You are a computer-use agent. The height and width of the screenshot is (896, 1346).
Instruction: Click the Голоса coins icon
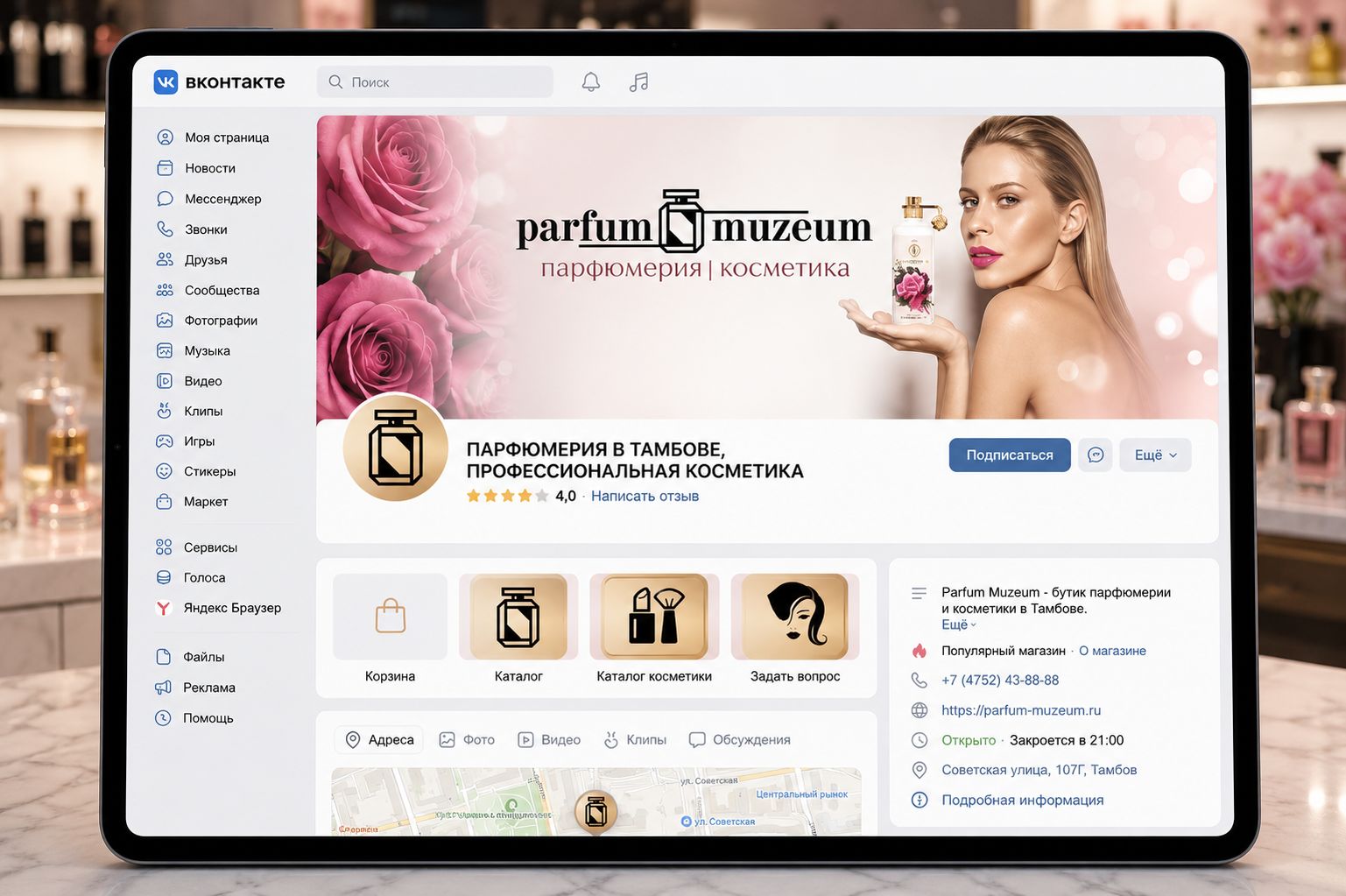(x=164, y=578)
